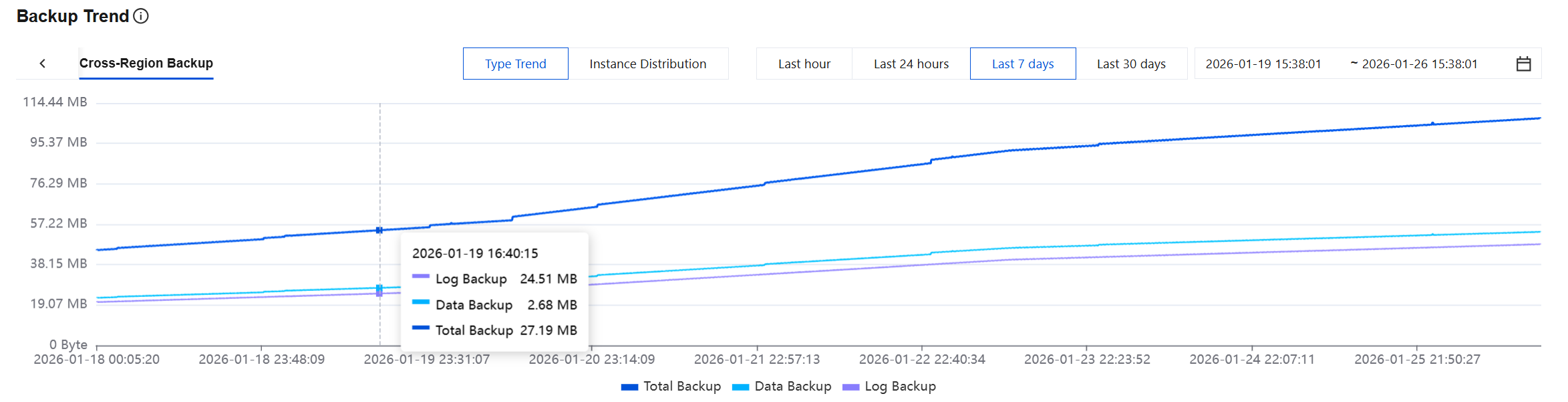Select the Last 24 hours range
1568x402 pixels.
coord(911,64)
